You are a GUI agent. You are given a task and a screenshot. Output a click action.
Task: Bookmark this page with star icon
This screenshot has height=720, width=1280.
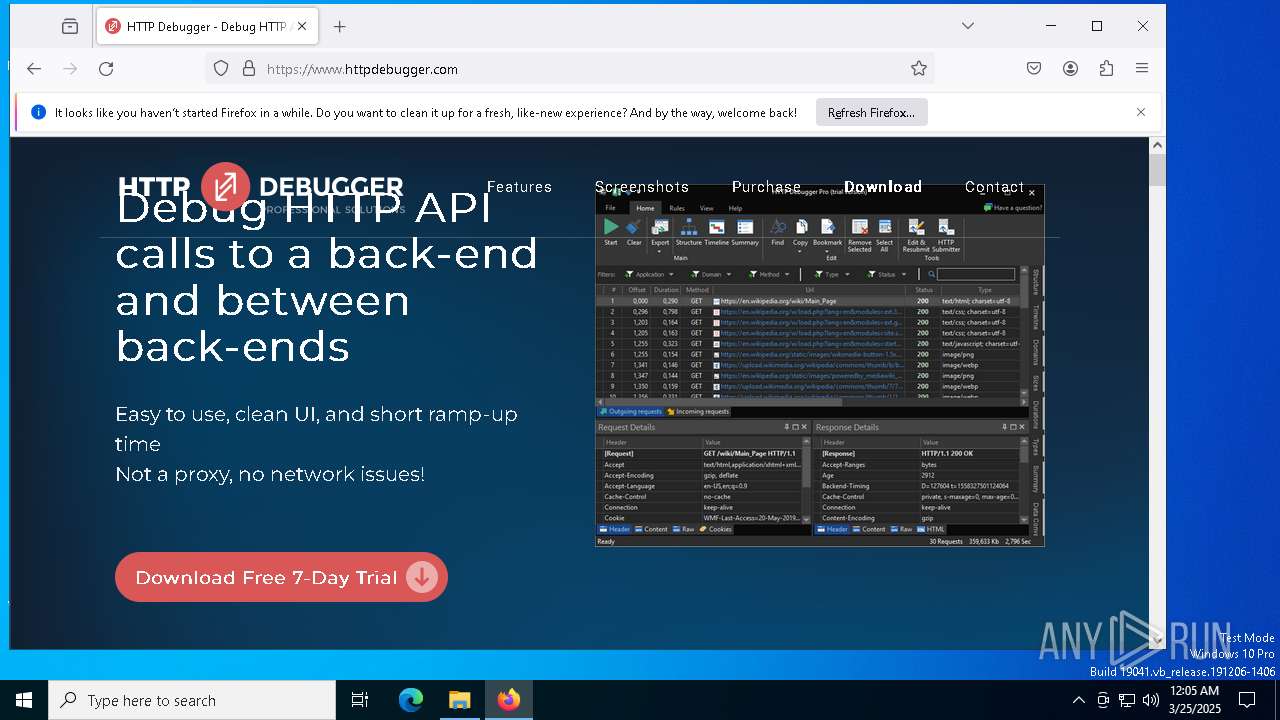pyautogui.click(x=918, y=69)
